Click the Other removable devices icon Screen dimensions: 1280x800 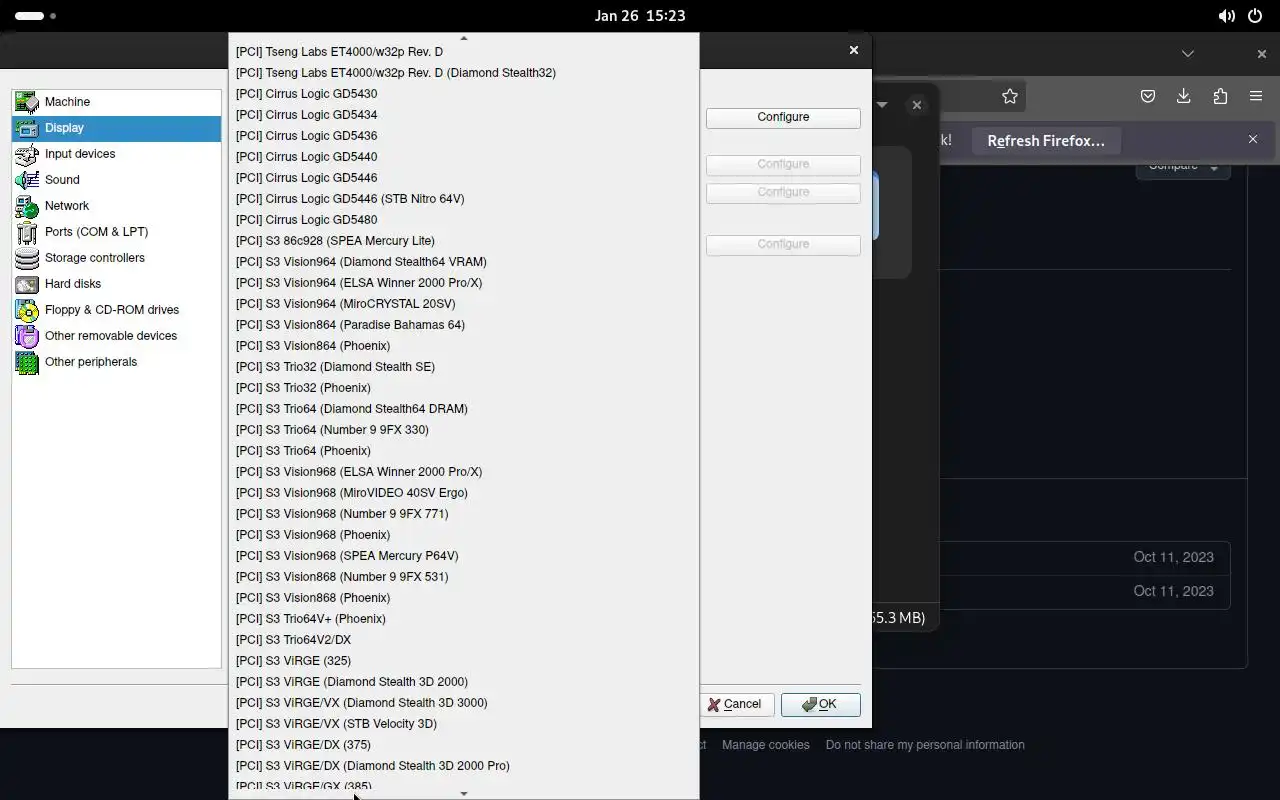click(27, 336)
